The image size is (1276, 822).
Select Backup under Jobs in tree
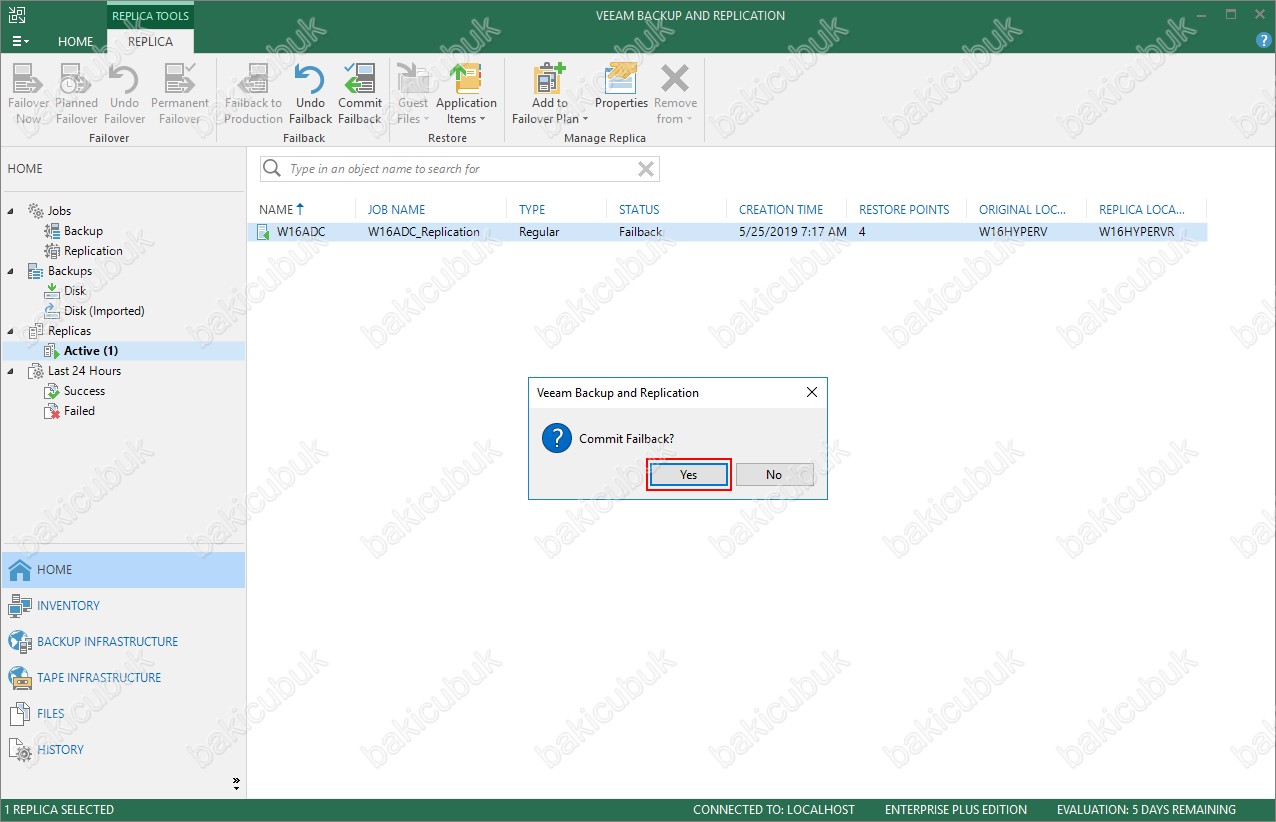83,231
